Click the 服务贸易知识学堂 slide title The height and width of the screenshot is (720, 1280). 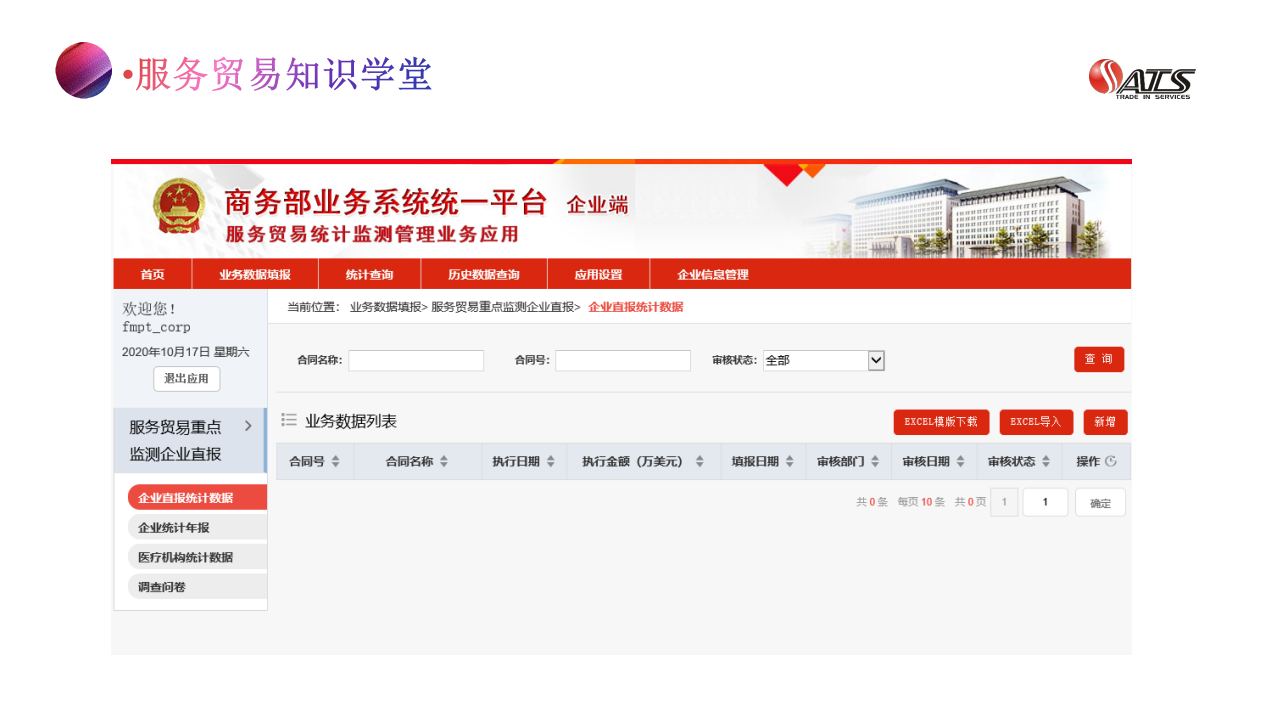pos(283,75)
